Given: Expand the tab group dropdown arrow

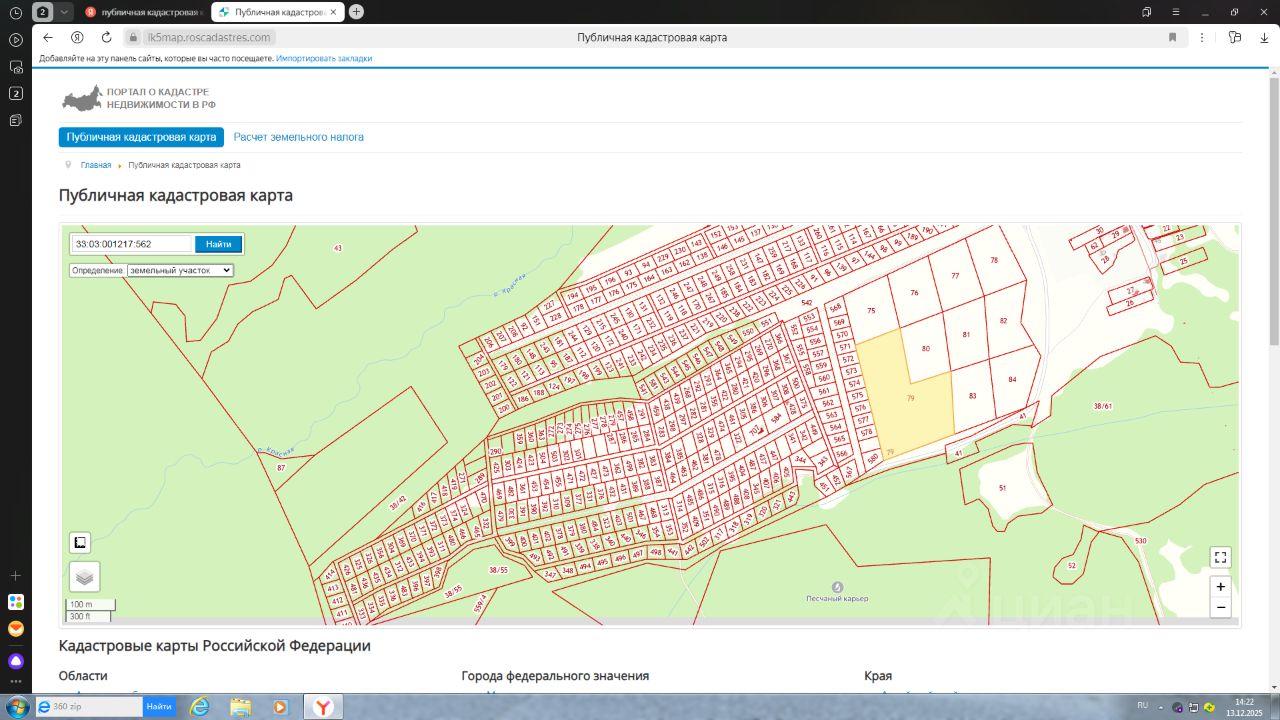Looking at the screenshot, I should click(65, 12).
